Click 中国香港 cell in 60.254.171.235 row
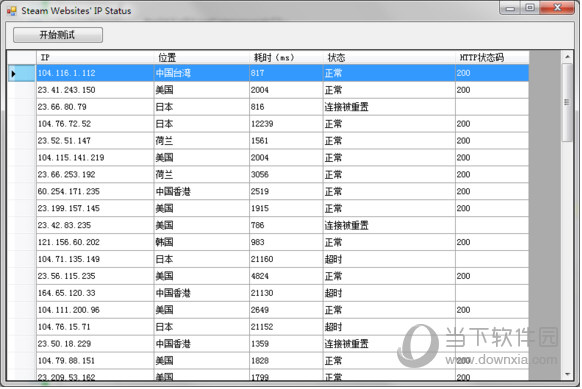Viewport: 582px width, 389px height. click(x=202, y=192)
